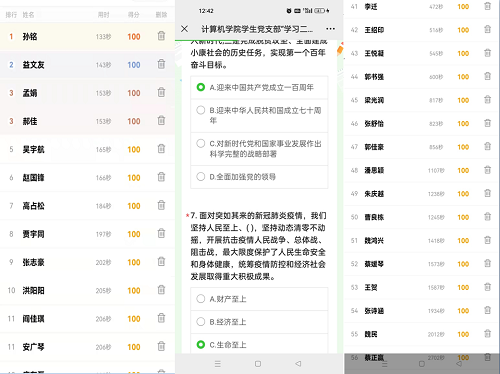Click the 用时 column header
This screenshot has height=374, width=500.
[x=103, y=15]
